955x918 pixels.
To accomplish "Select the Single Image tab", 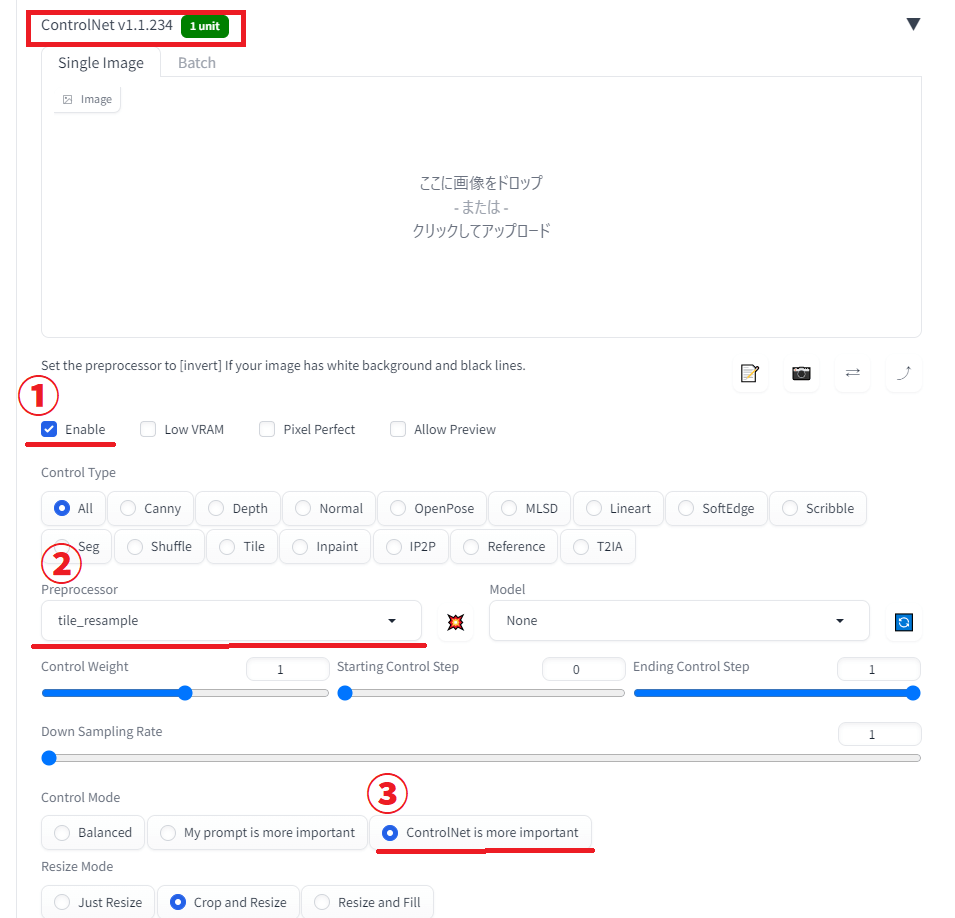I will [101, 63].
